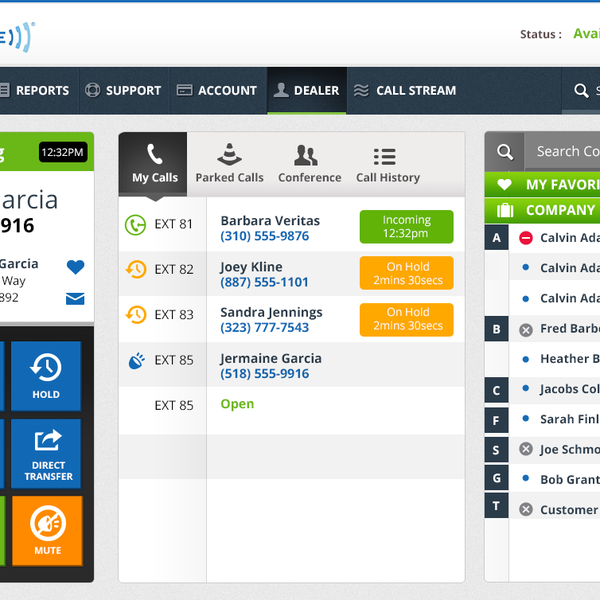This screenshot has width=600, height=600.
Task: Jump to letter C in contacts index
Action: pyautogui.click(x=496, y=390)
